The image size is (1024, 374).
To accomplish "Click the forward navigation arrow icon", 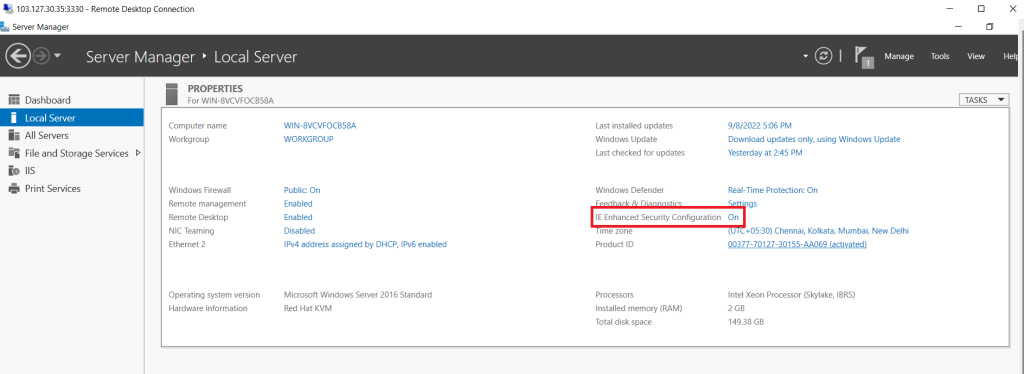I will tap(41, 56).
